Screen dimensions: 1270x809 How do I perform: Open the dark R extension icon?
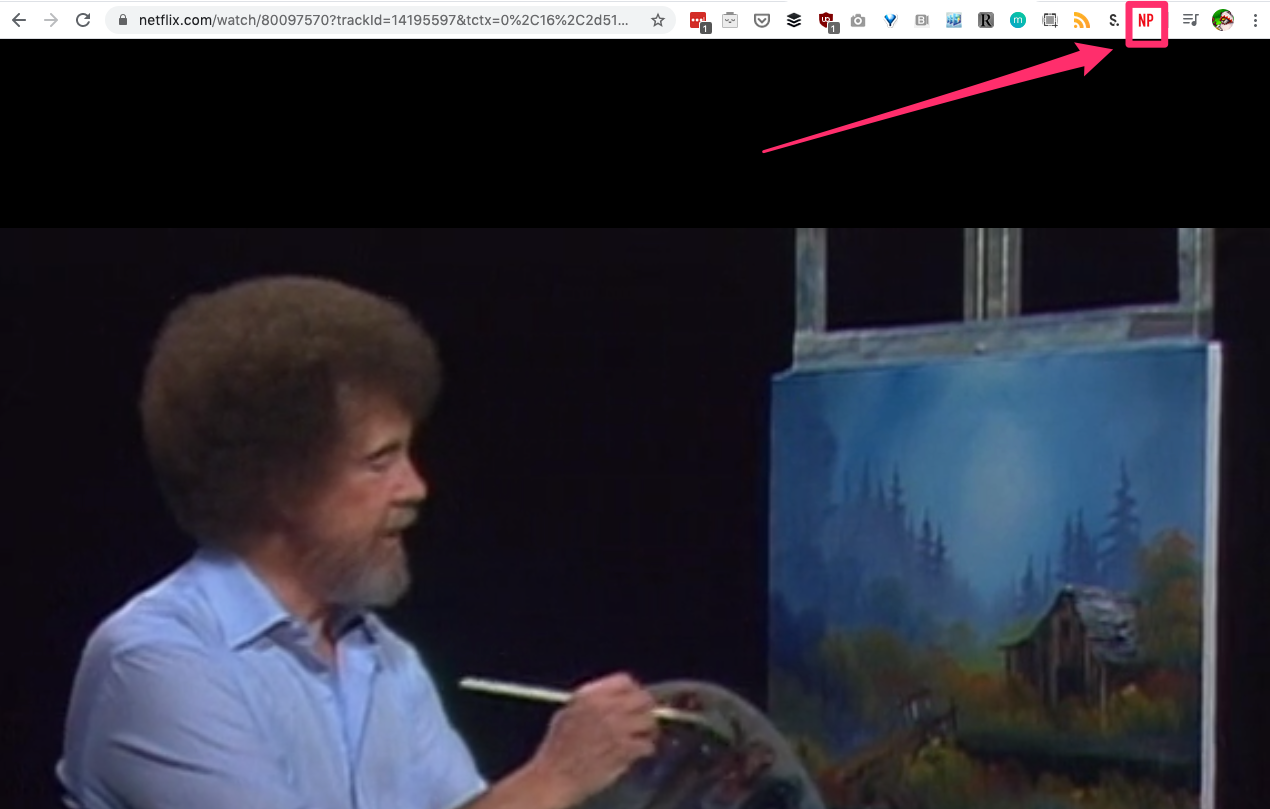[x=986, y=20]
